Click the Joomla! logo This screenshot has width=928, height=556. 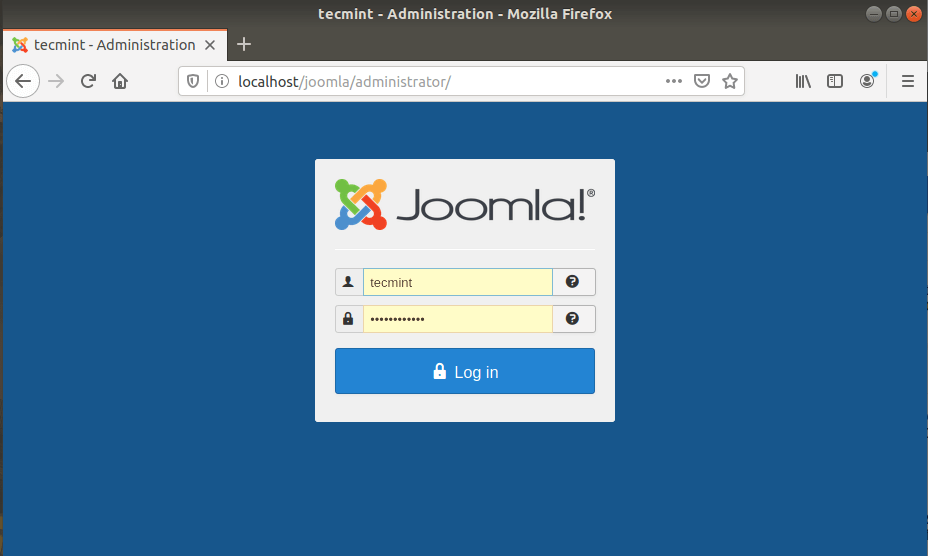tap(465, 205)
